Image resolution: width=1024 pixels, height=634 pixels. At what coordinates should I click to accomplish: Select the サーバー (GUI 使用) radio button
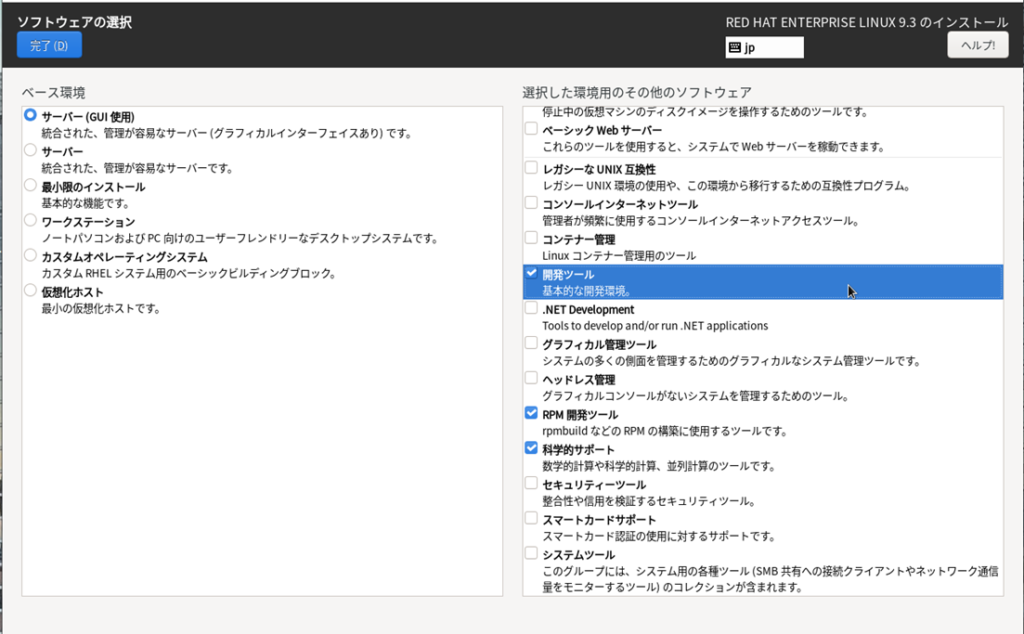coord(31,116)
